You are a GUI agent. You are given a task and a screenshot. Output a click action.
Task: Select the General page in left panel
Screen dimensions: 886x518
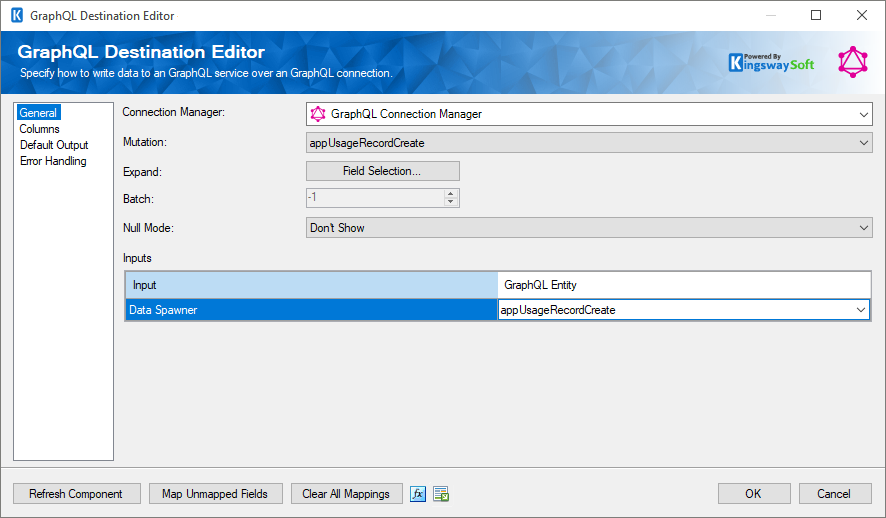pos(38,113)
